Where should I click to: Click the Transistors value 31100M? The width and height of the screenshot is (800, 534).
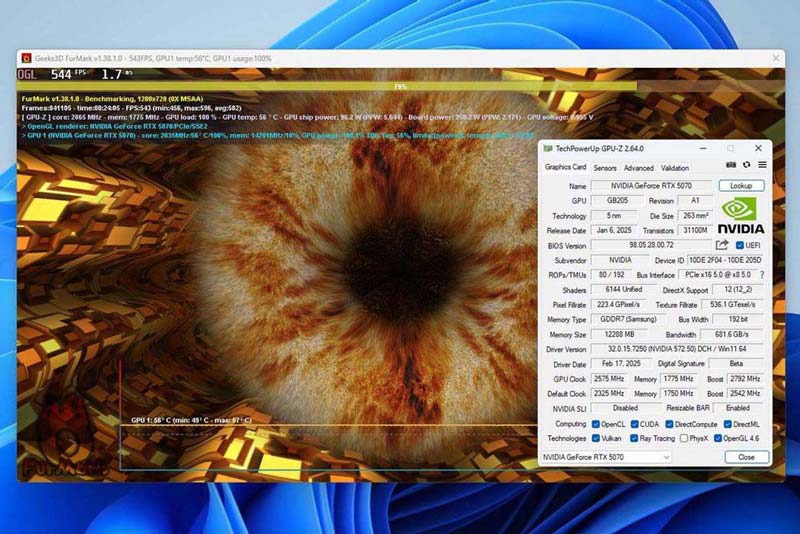click(x=695, y=231)
